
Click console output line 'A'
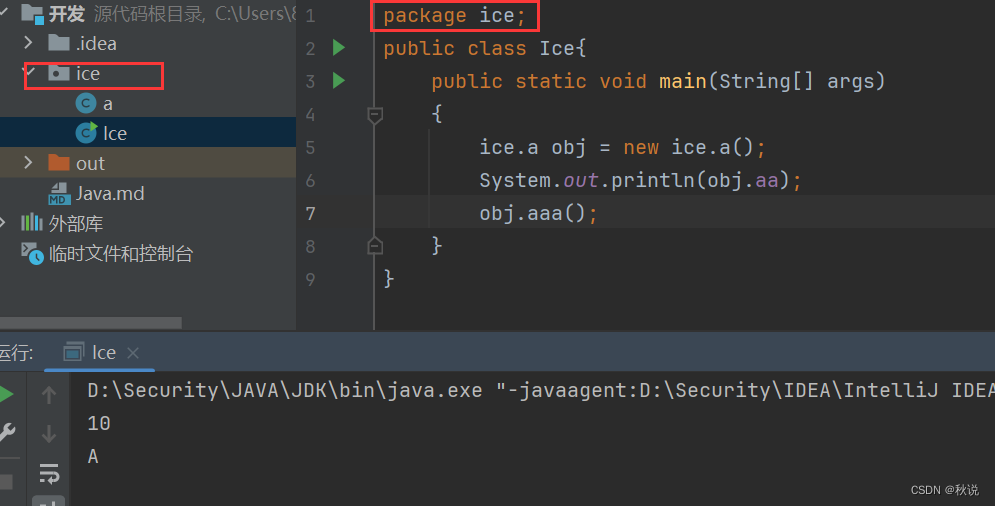[93, 456]
